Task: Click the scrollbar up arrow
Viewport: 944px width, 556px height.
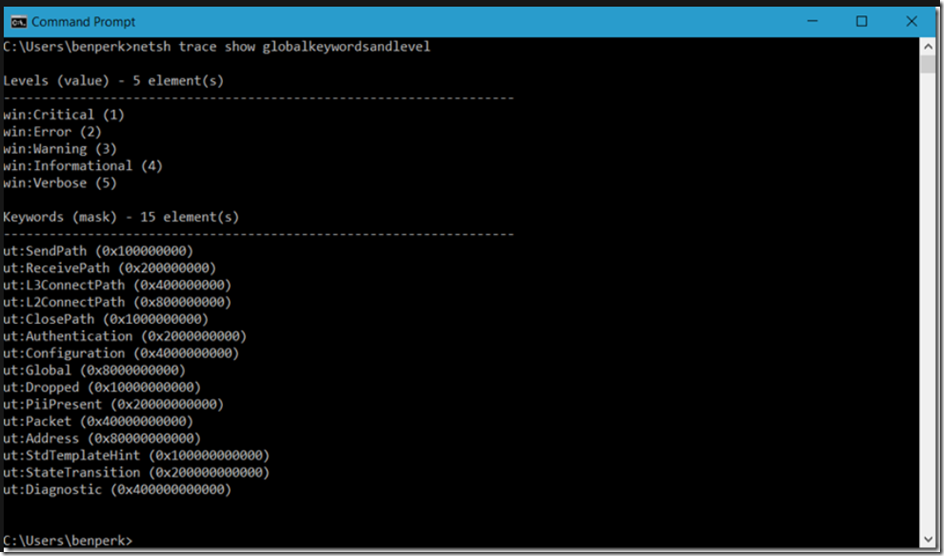Action: [928, 45]
